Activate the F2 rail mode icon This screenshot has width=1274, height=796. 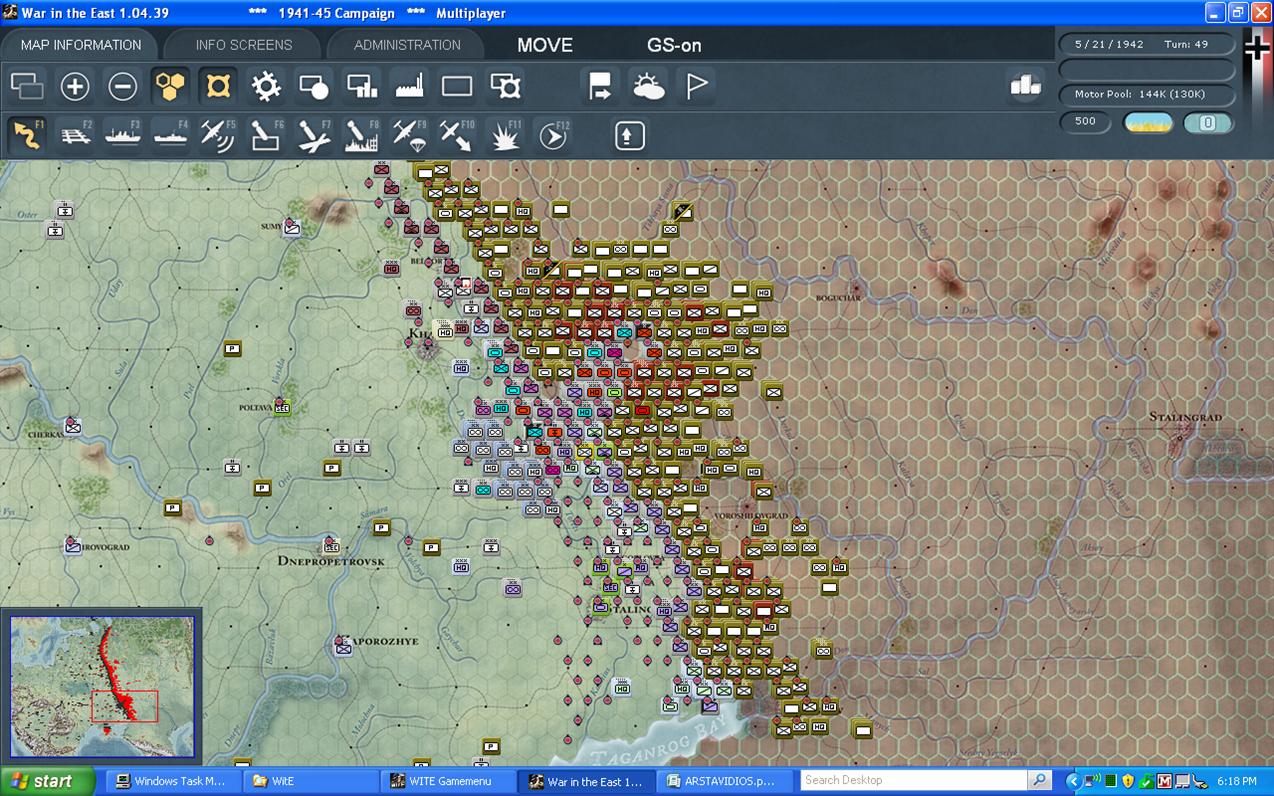coord(76,135)
